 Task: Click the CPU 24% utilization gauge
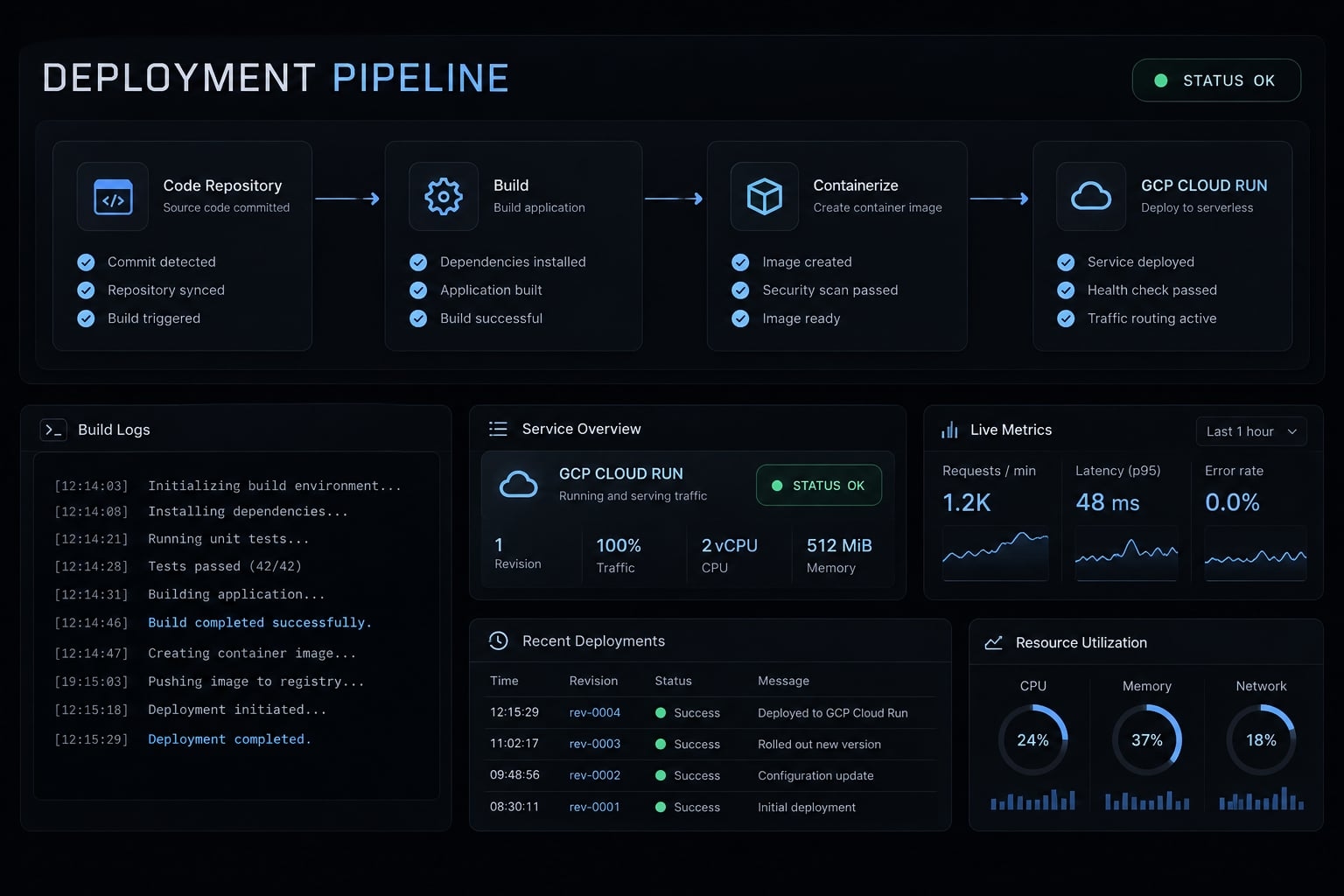1032,740
